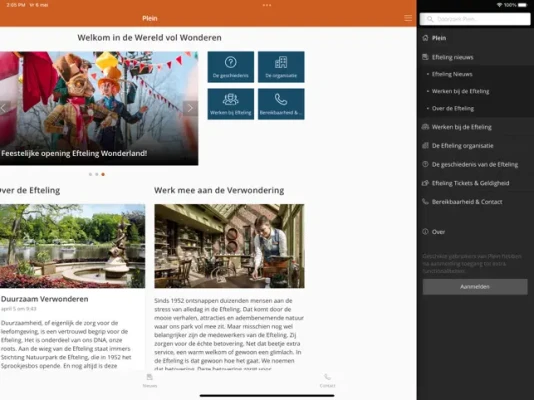The width and height of the screenshot is (534, 400).
Task: Click ticket icon beside Efteling Tickets
Action: click(x=425, y=183)
